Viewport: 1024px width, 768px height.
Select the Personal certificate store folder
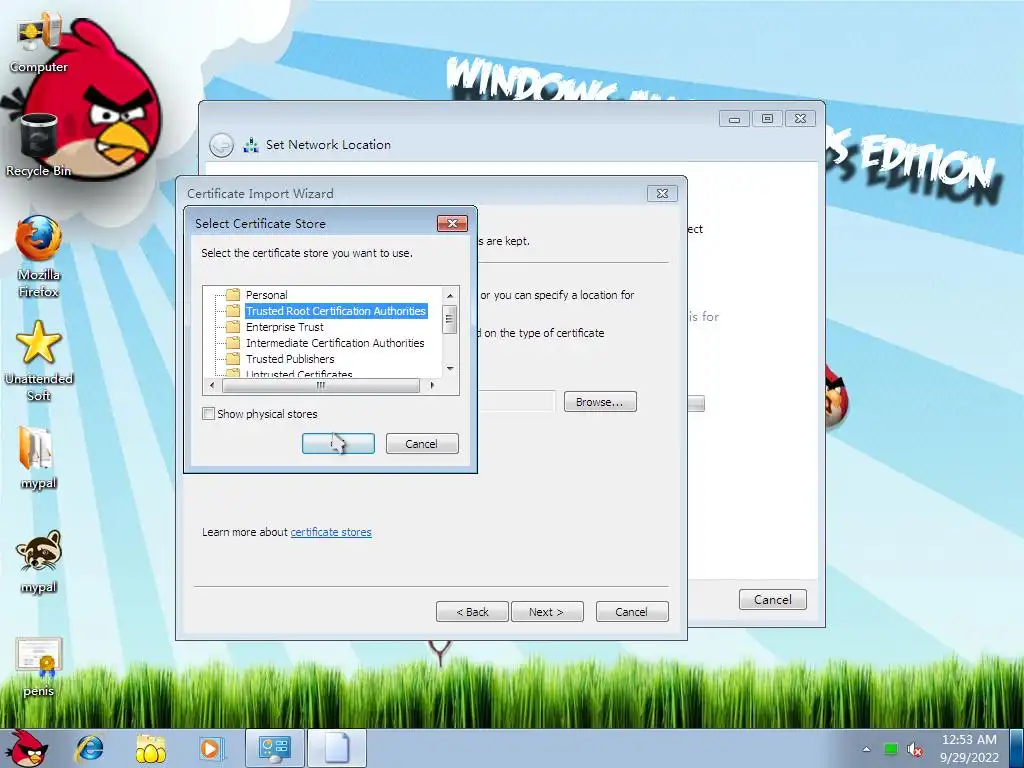tap(266, 295)
